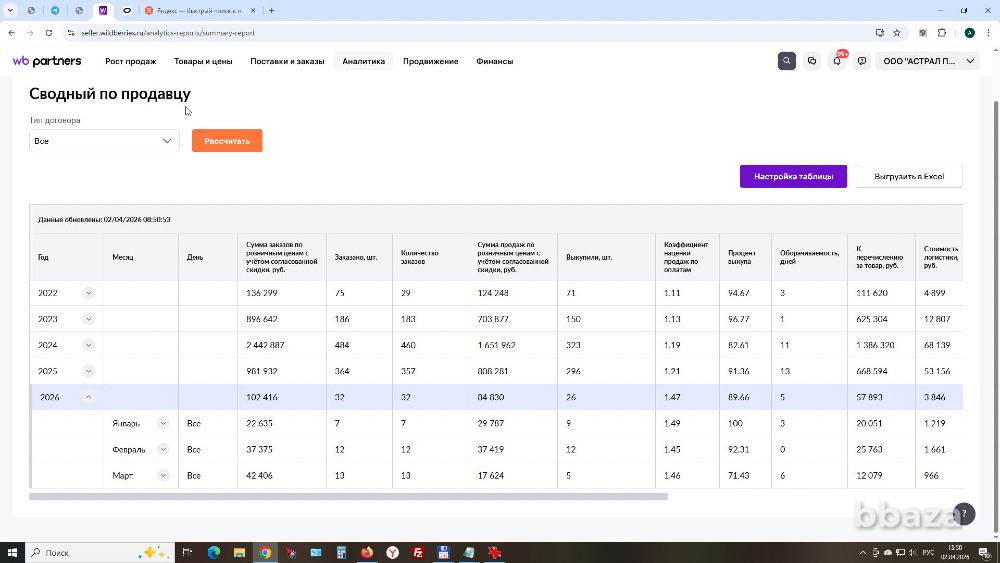Open the browser extensions puzzle icon
Viewport: 1000px width, 563px height.
pyautogui.click(x=942, y=32)
